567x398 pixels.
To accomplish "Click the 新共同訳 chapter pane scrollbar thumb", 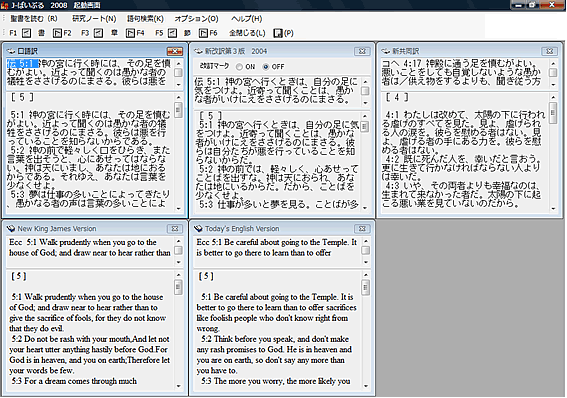I will 553,113.
